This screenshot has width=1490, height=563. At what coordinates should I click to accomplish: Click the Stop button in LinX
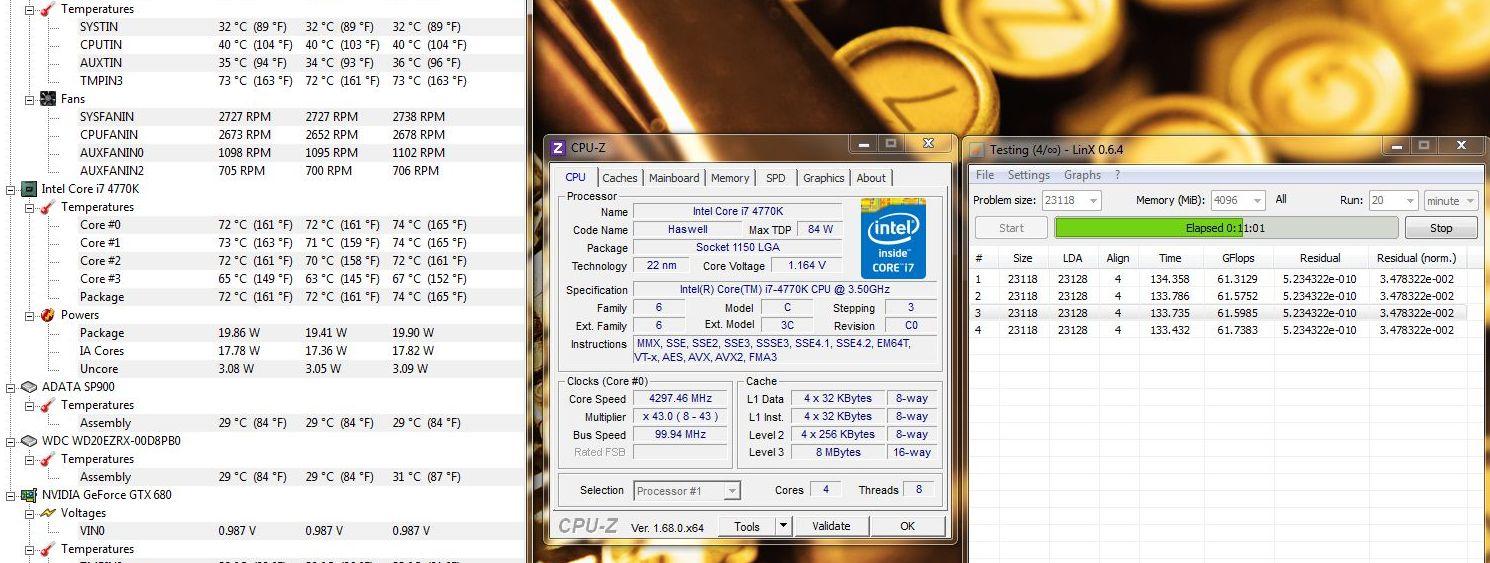[1441, 228]
